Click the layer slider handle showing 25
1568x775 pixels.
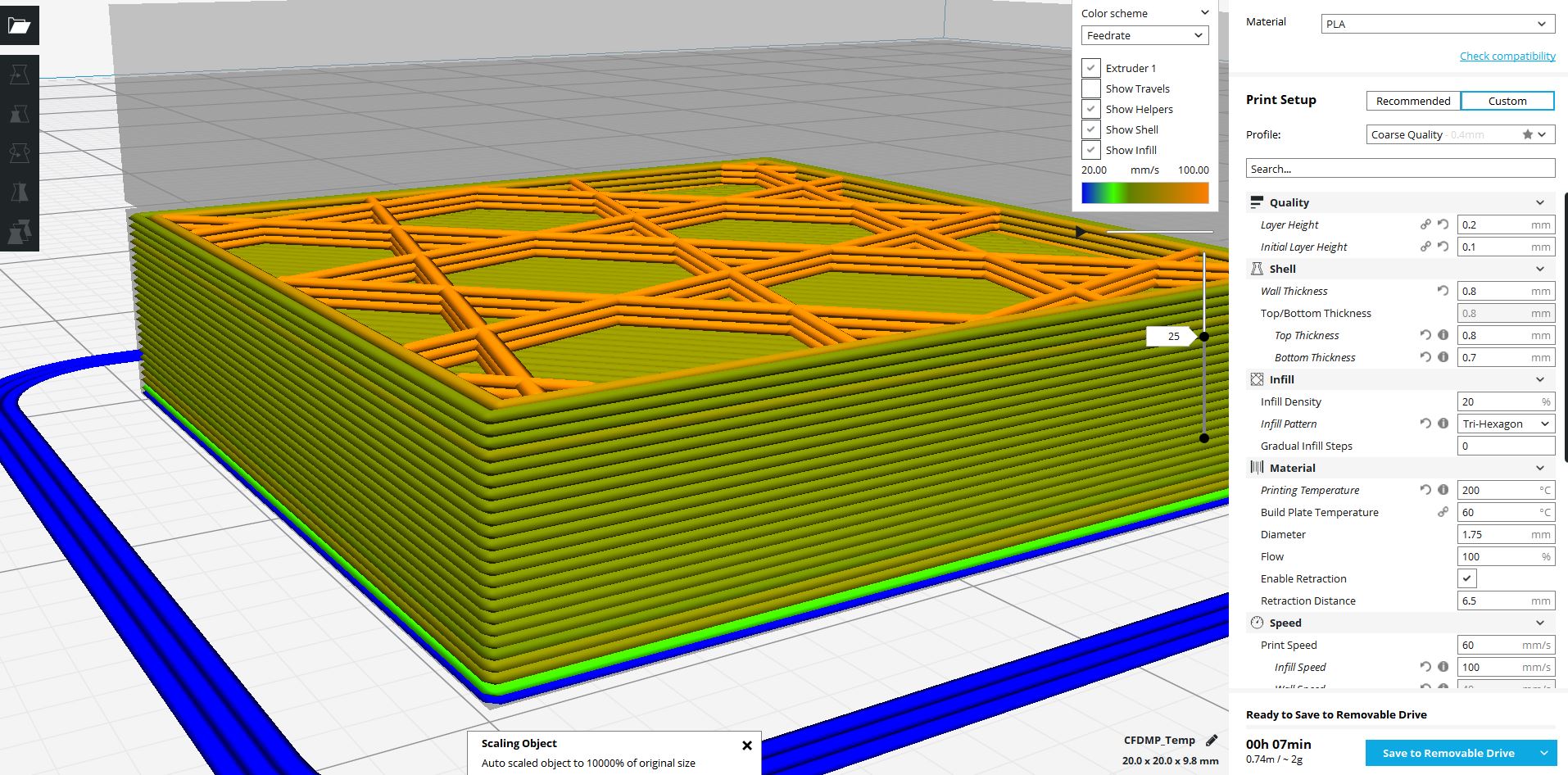[x=1203, y=337]
